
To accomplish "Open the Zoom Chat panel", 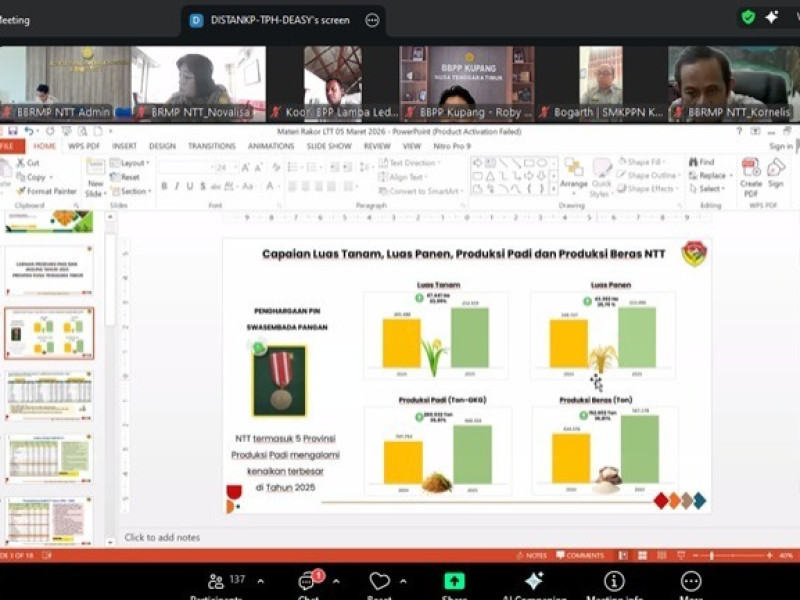I will (308, 582).
